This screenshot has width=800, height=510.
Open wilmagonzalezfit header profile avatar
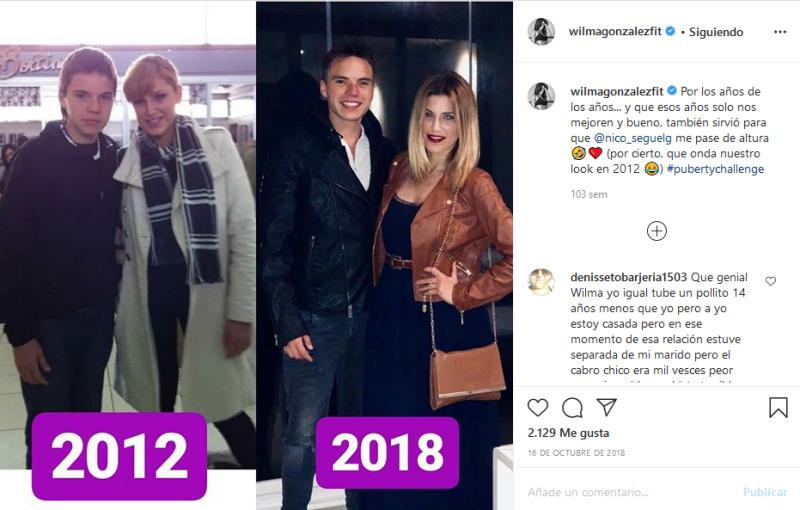pyautogui.click(x=541, y=32)
